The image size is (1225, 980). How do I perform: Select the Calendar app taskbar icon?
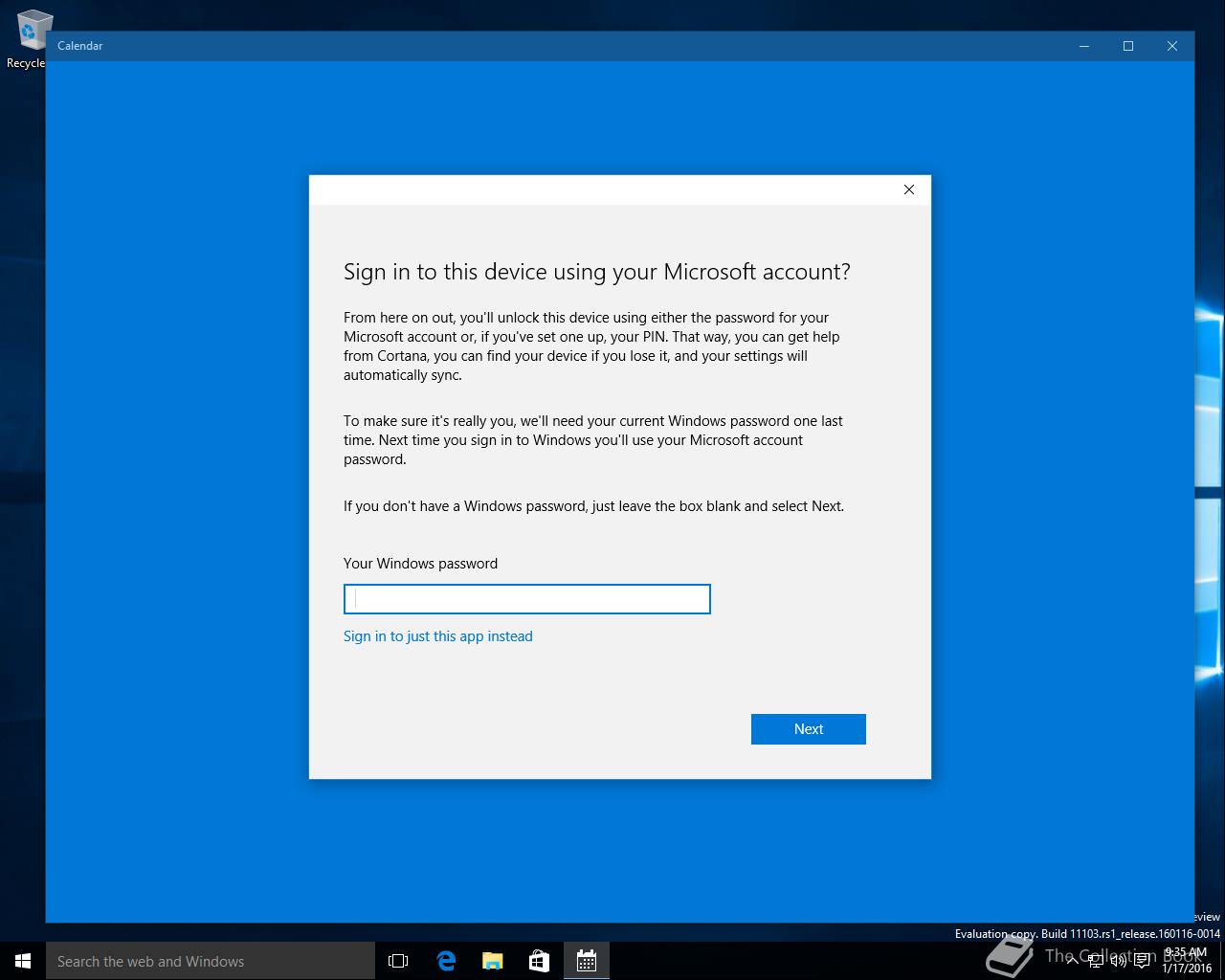[x=587, y=961]
